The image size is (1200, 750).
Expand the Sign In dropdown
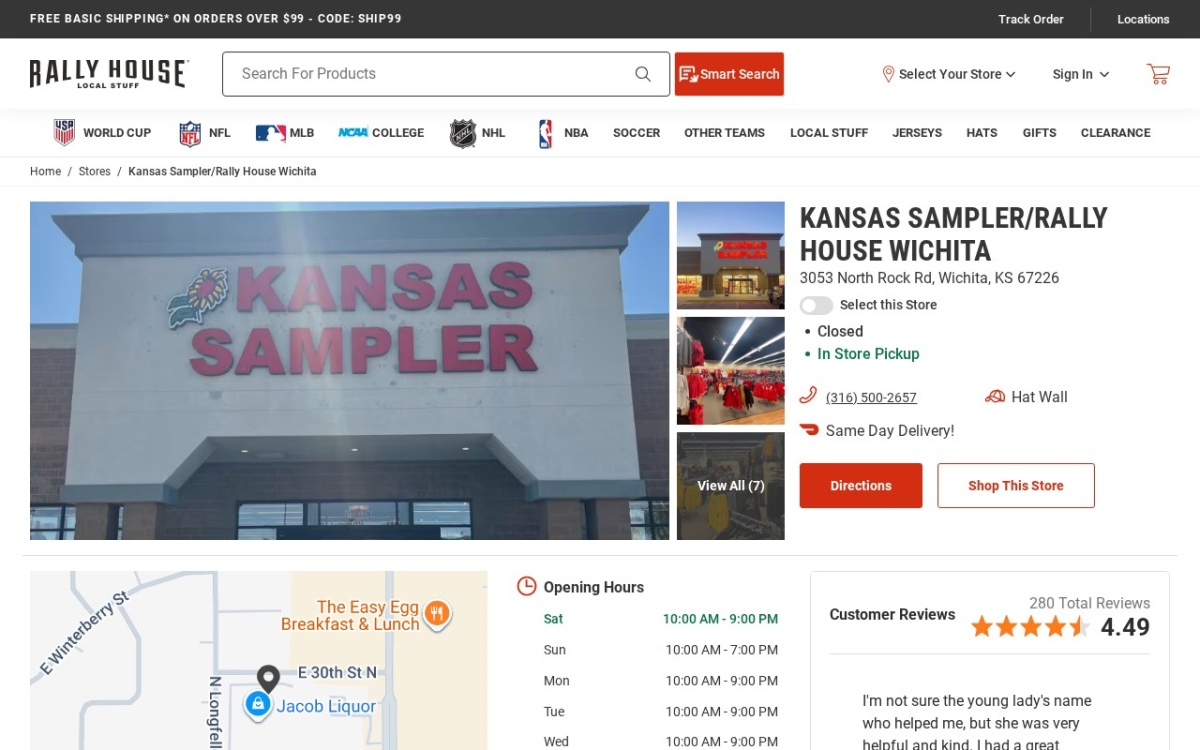click(x=1080, y=74)
